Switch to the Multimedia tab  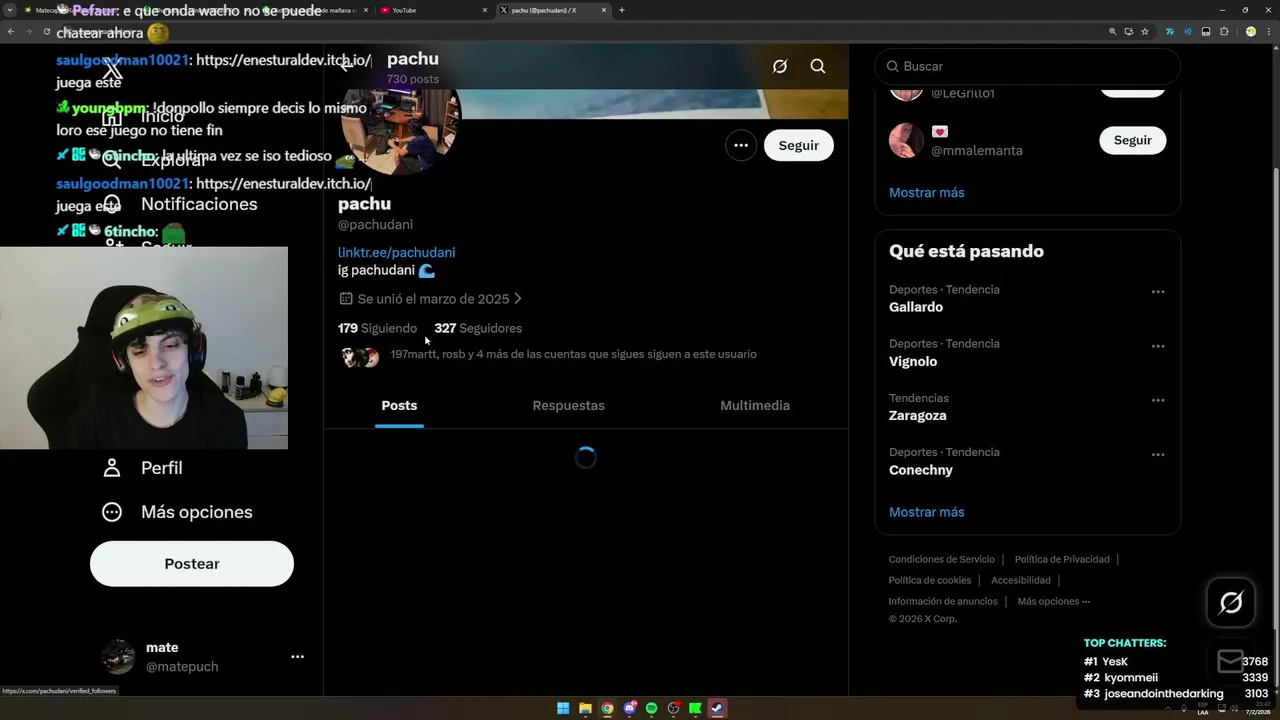(x=755, y=405)
